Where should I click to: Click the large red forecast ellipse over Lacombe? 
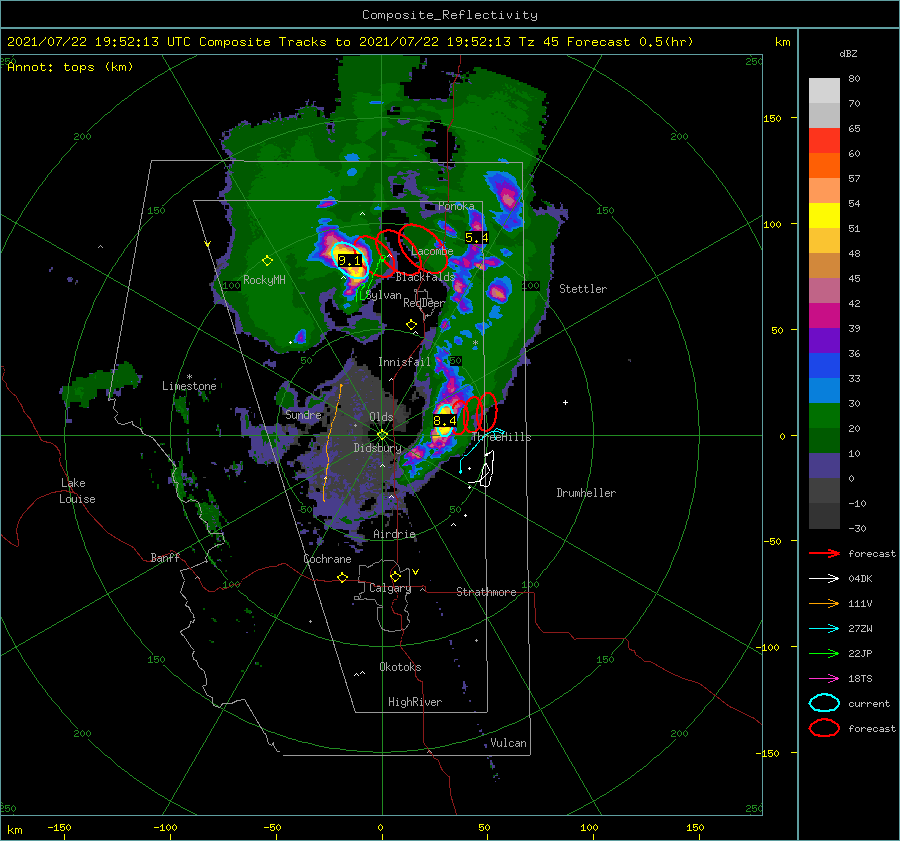pos(423,248)
